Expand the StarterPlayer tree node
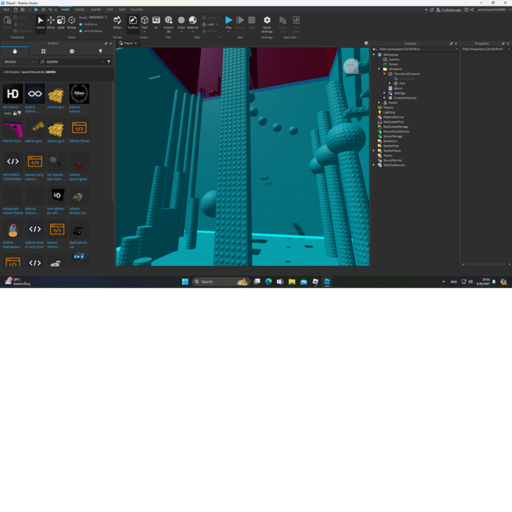 tap(374, 151)
